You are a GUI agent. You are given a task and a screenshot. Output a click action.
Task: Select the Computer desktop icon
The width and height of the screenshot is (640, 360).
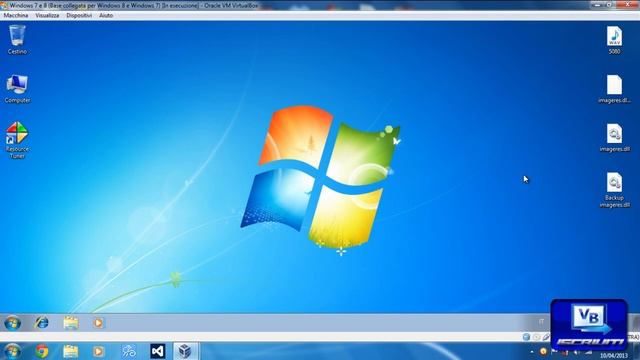point(17,89)
